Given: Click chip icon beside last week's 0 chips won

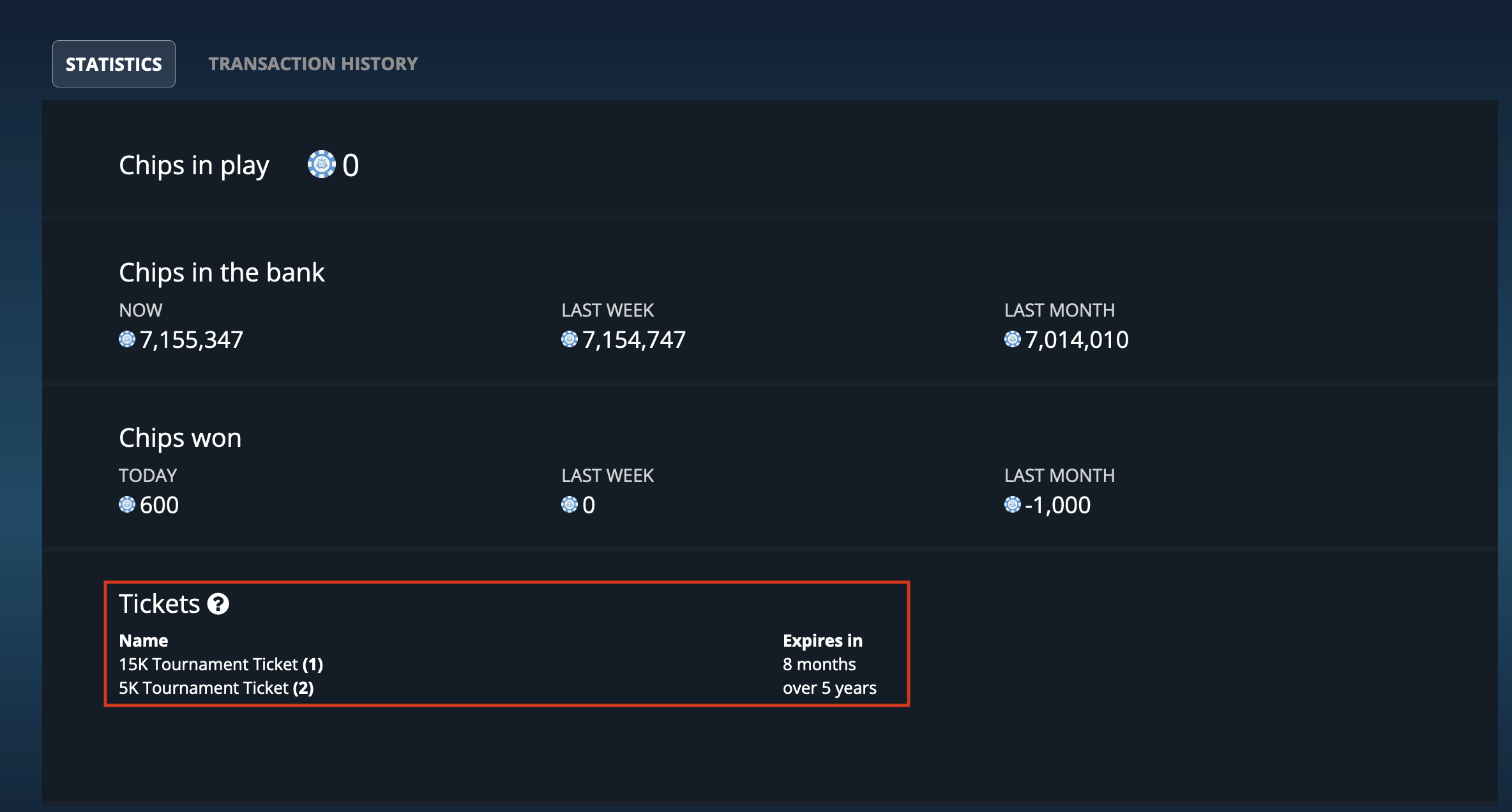Looking at the screenshot, I should click(570, 505).
